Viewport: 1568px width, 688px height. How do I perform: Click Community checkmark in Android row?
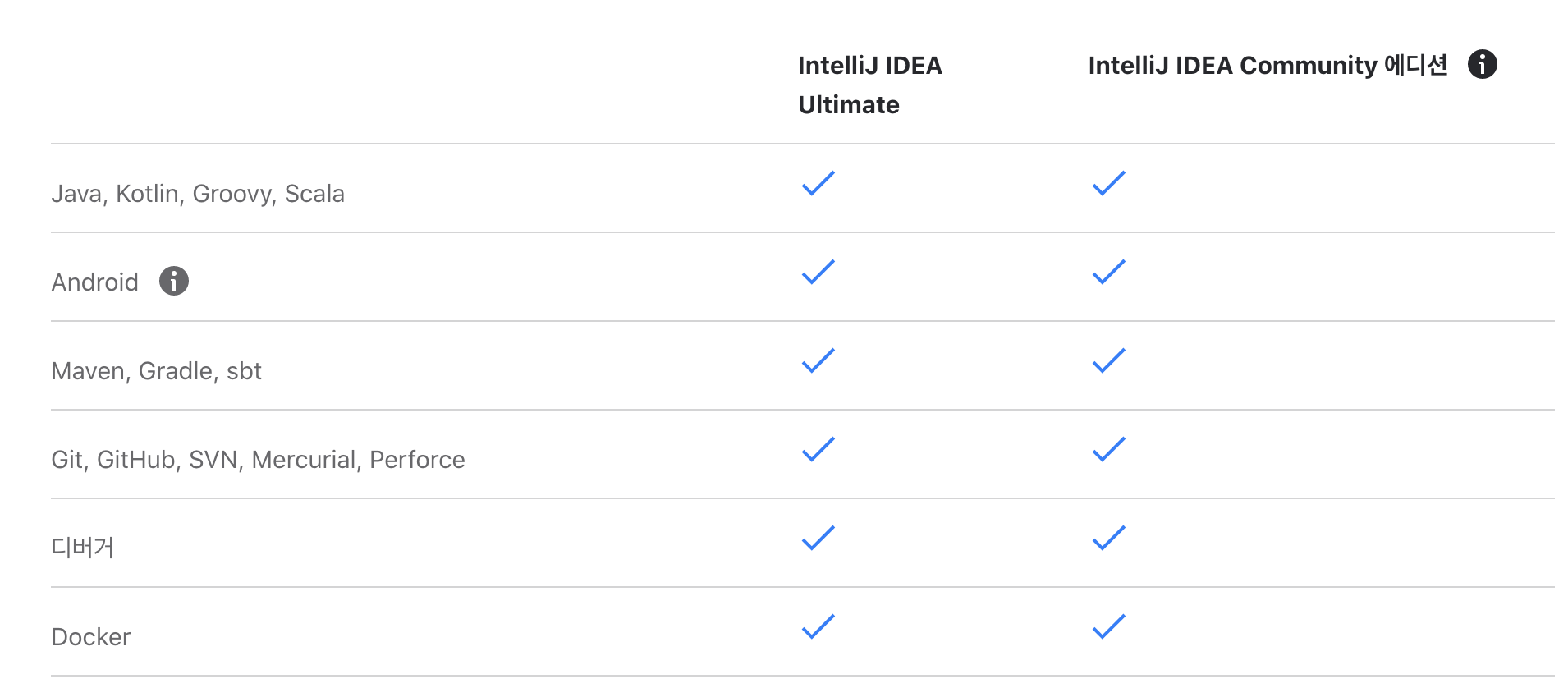pyautogui.click(x=1108, y=272)
